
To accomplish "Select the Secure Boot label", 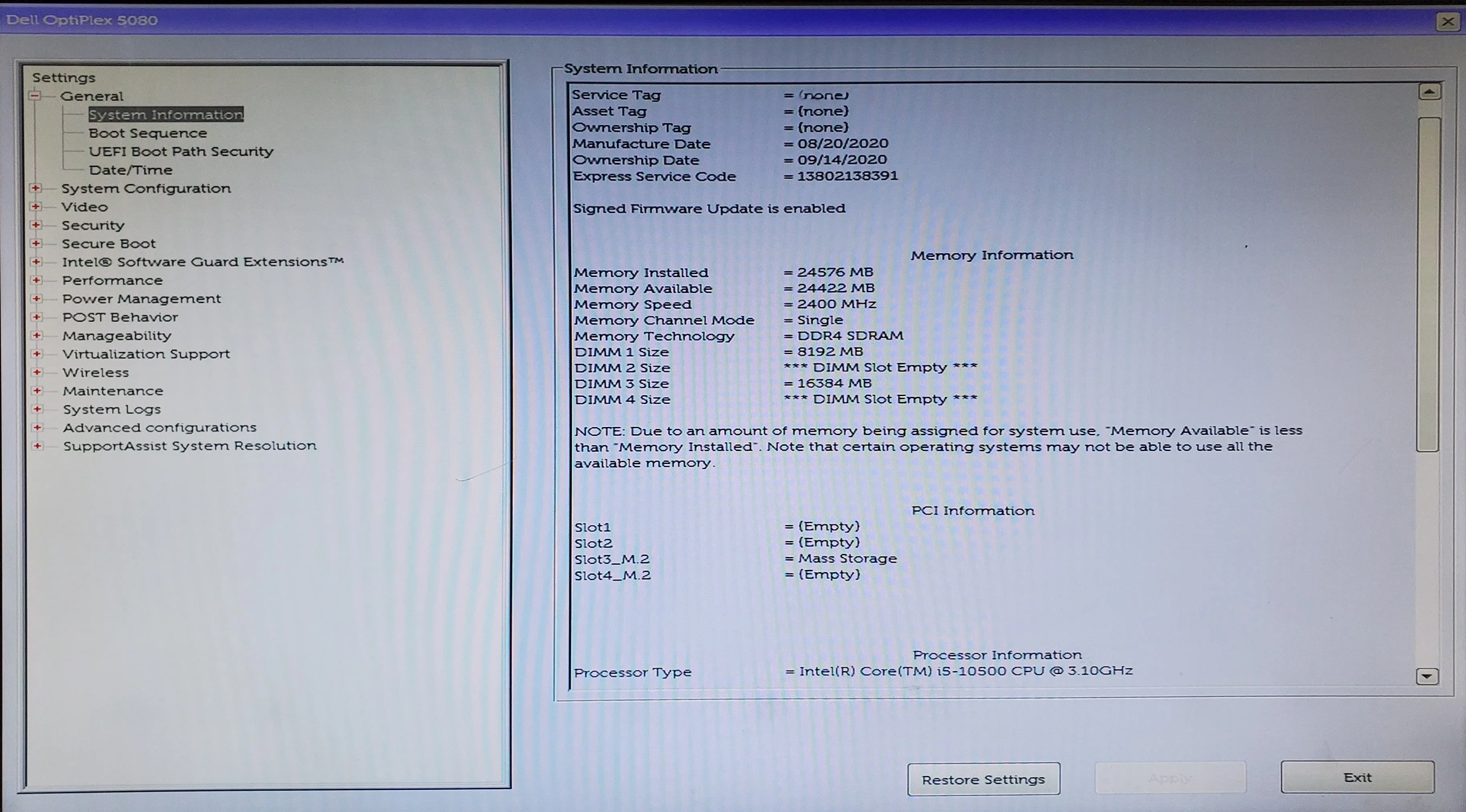I will [x=109, y=244].
